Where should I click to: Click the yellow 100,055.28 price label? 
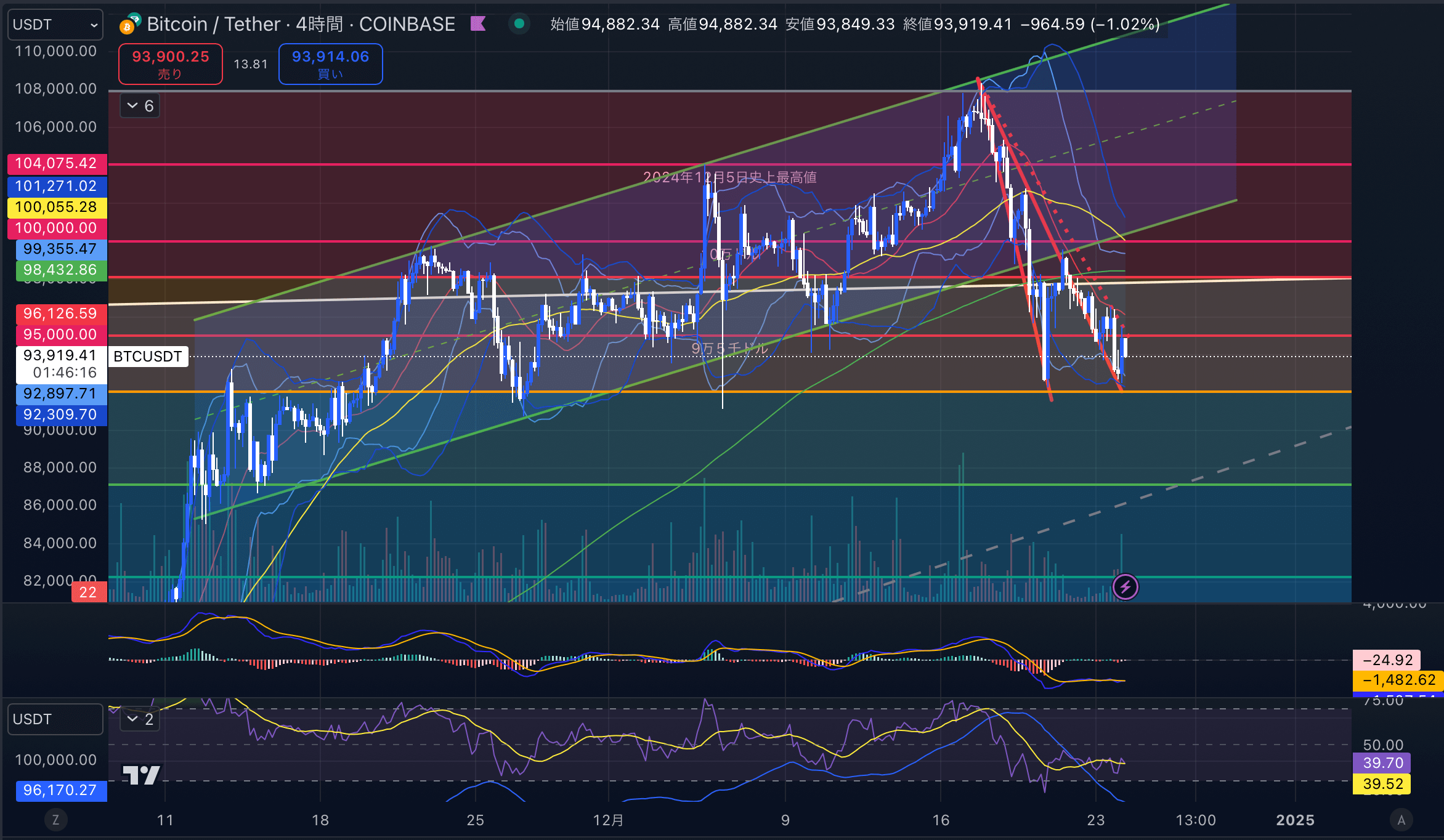(x=57, y=207)
